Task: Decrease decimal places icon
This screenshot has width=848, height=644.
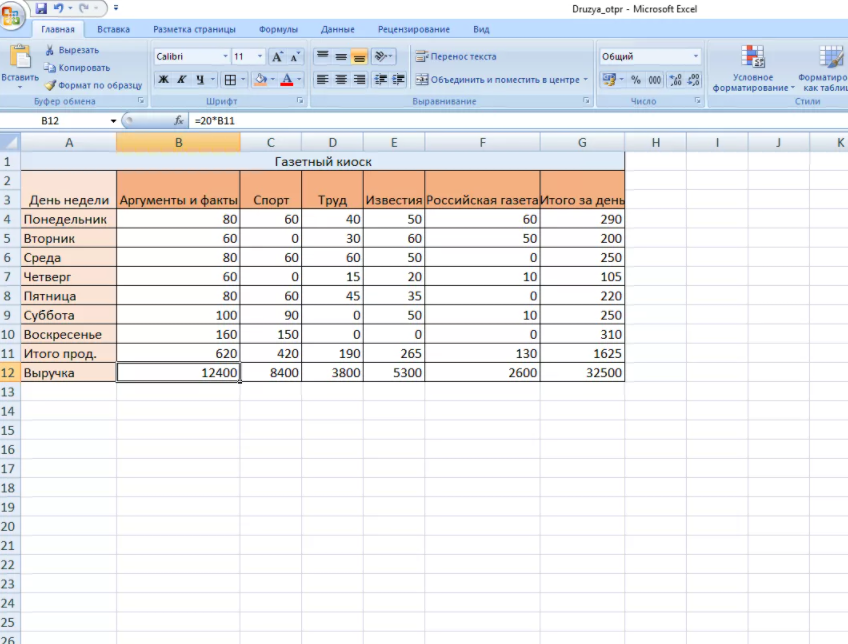Action: (x=693, y=80)
